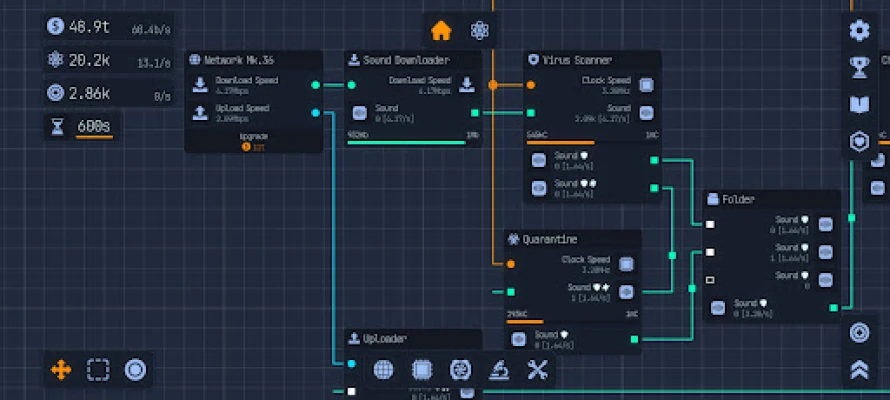Open the tools wrench-and-screwdriver icon

(x=538, y=370)
